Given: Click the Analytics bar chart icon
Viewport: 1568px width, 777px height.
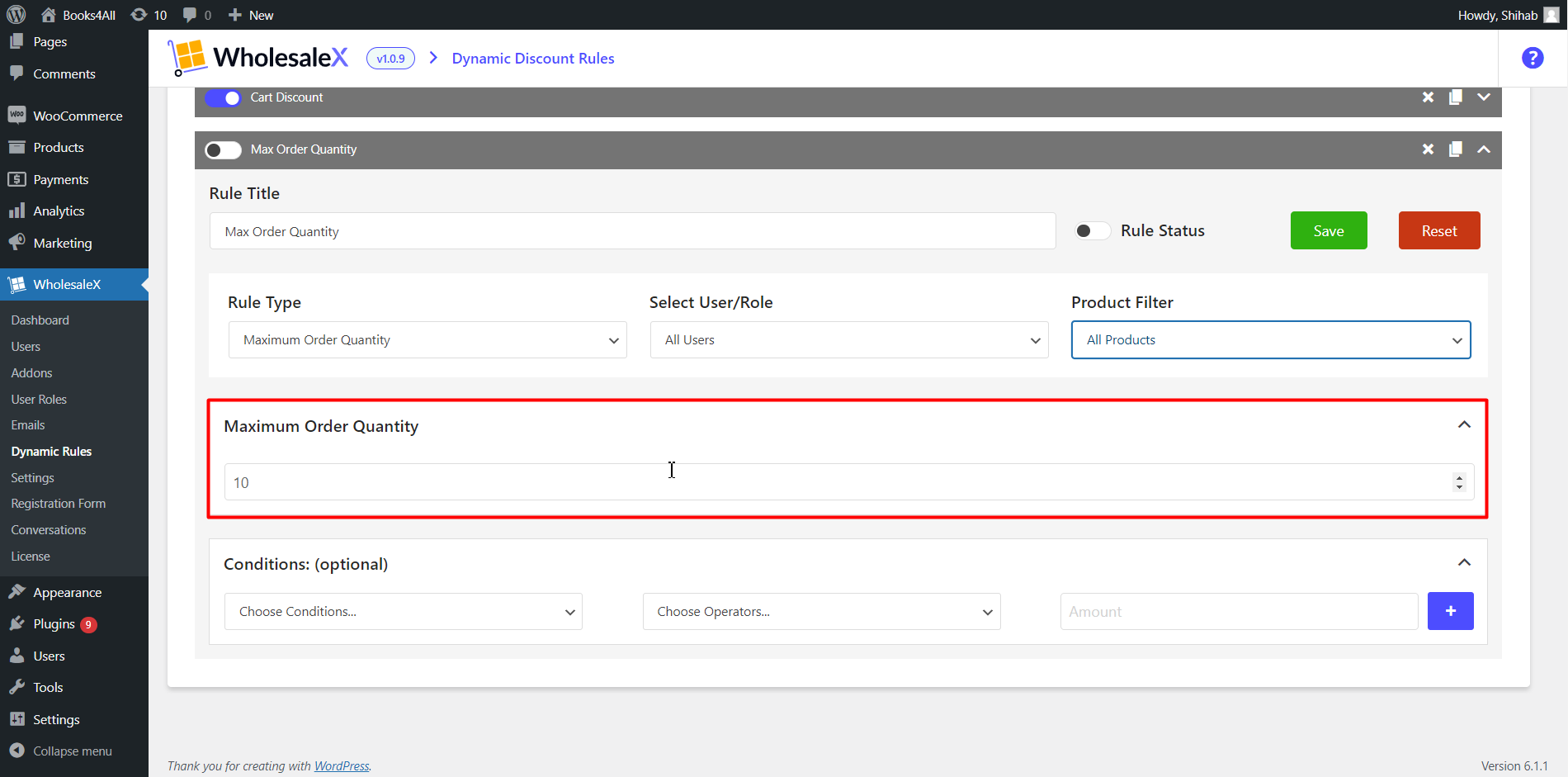Looking at the screenshot, I should point(17,211).
